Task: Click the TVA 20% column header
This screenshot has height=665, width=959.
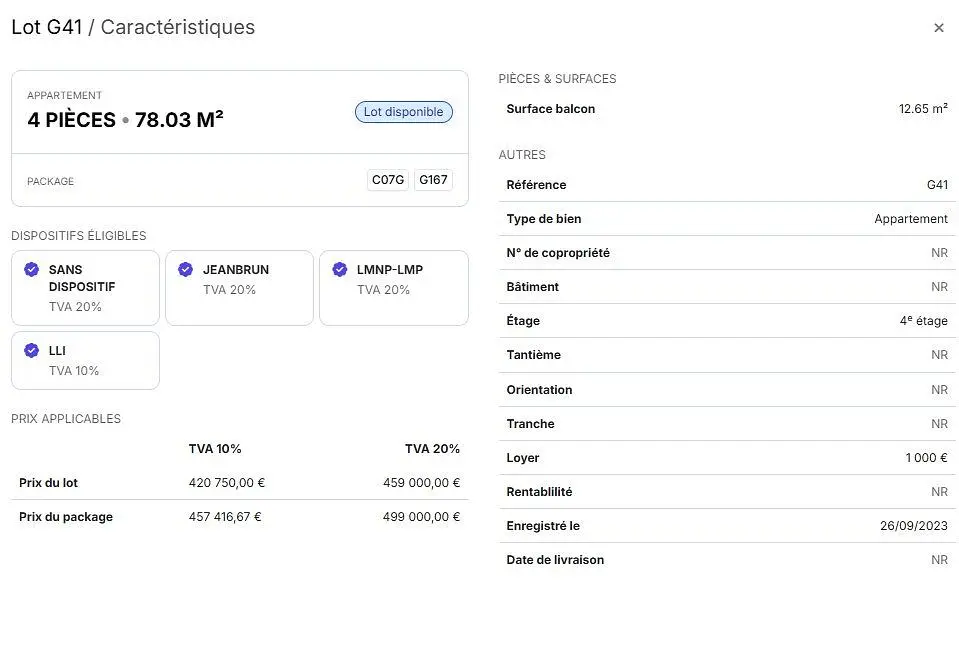Action: click(432, 449)
